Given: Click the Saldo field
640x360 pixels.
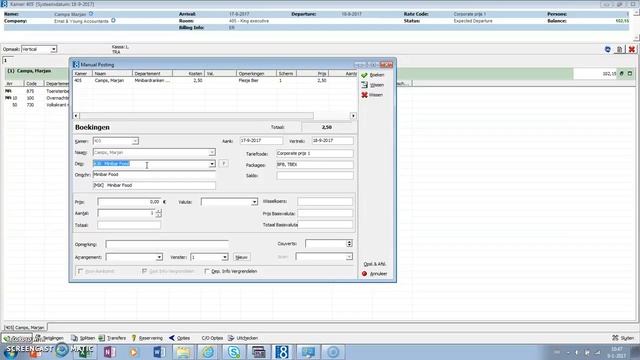Looking at the screenshot, I should tap(315, 176).
